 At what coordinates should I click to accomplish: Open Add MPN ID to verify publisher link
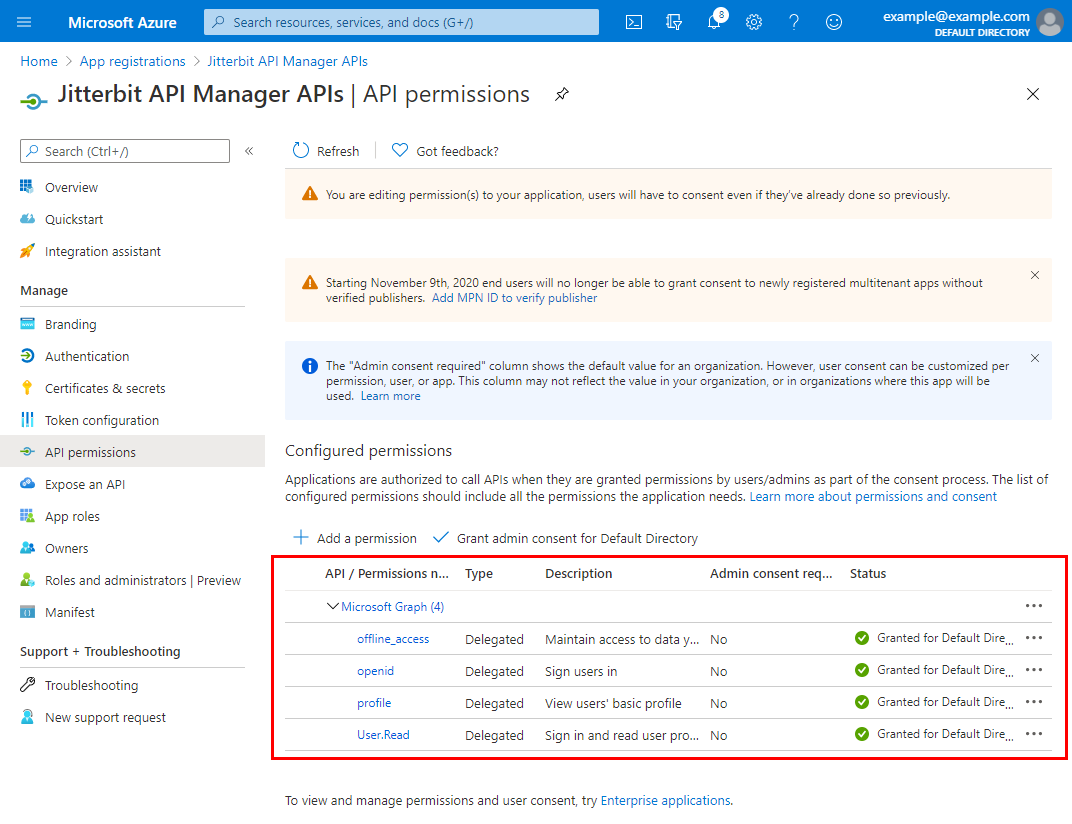coord(514,298)
